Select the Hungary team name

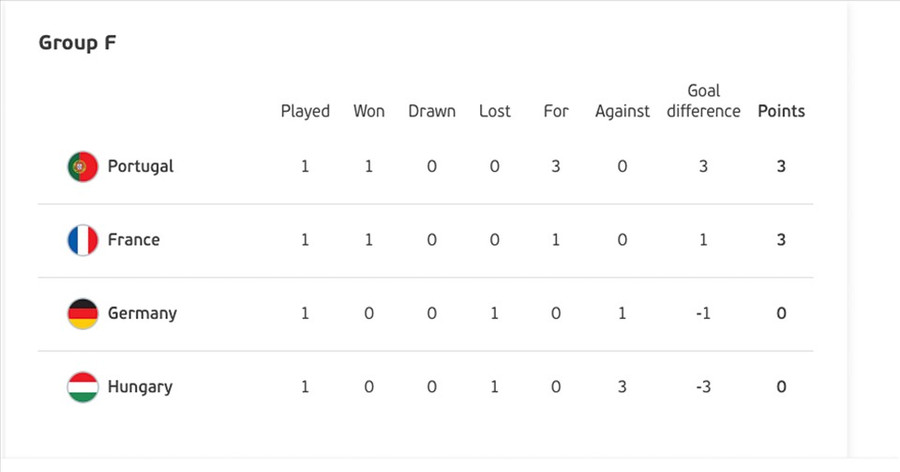[x=140, y=387]
